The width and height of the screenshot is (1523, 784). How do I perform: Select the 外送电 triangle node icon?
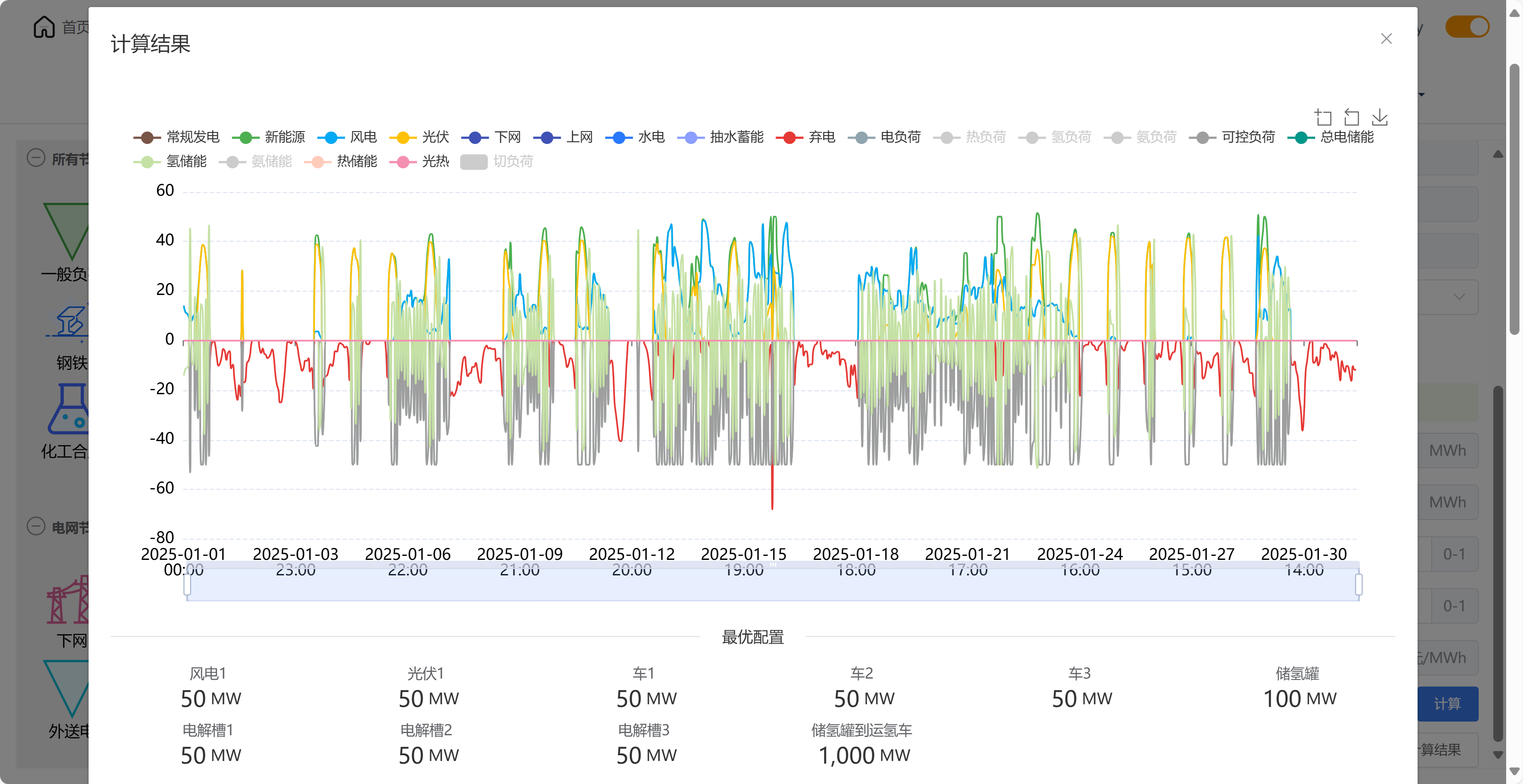(67, 689)
